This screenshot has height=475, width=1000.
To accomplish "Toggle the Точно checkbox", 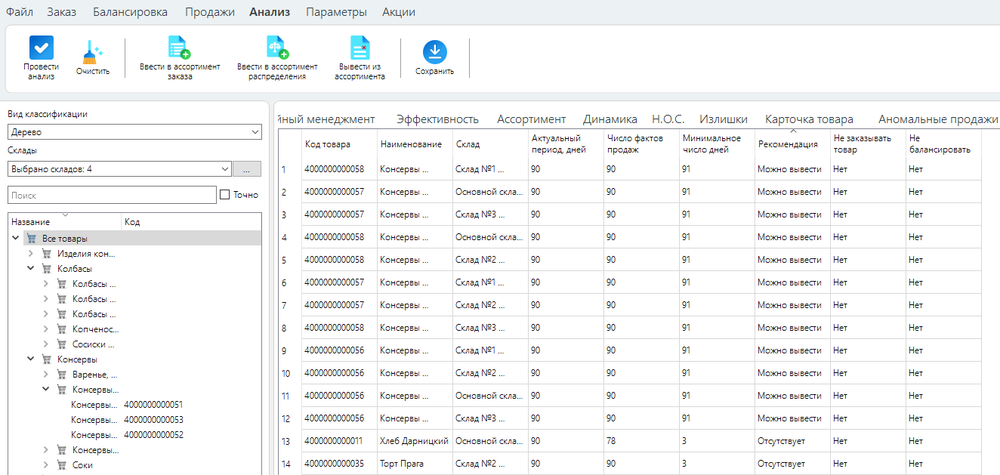I will click(x=224, y=195).
